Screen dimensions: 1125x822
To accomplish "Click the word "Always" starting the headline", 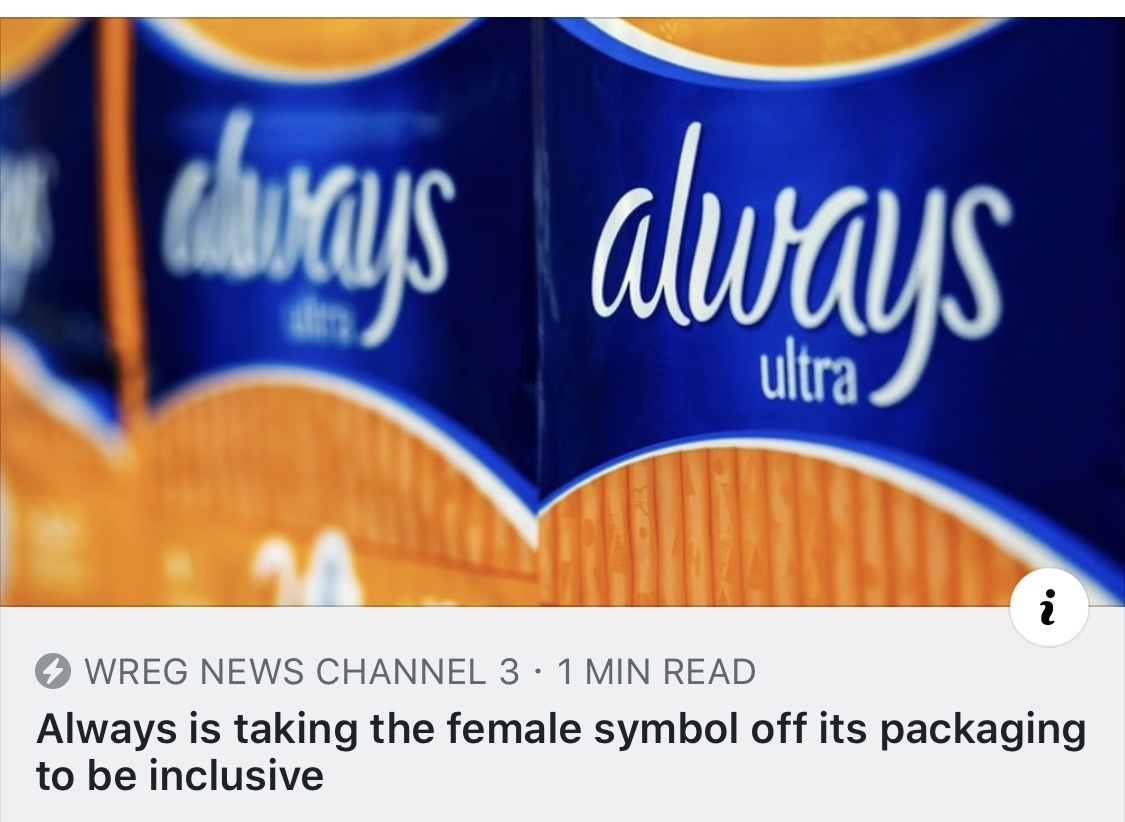I will point(107,729).
